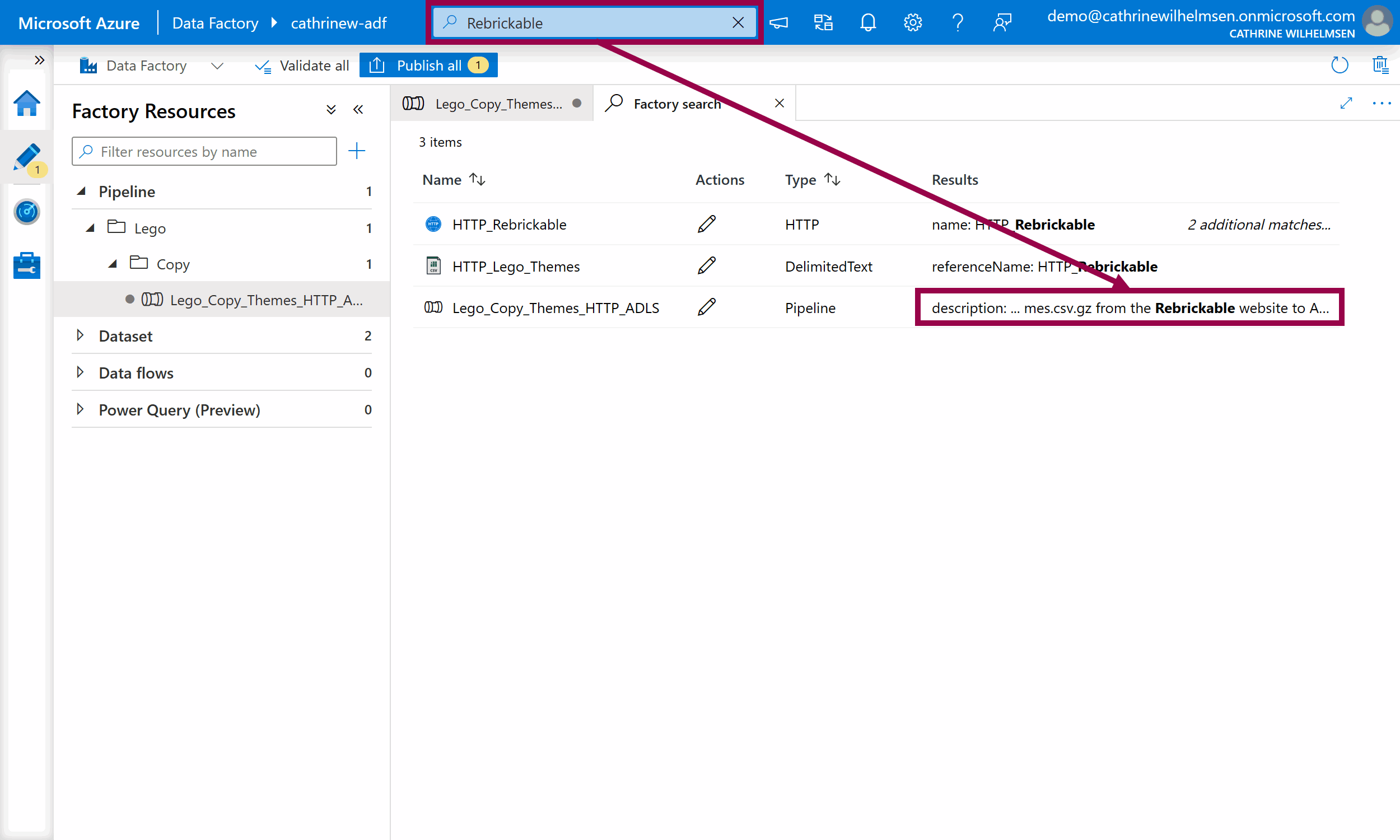Open the Monitor hub icon

26,212
